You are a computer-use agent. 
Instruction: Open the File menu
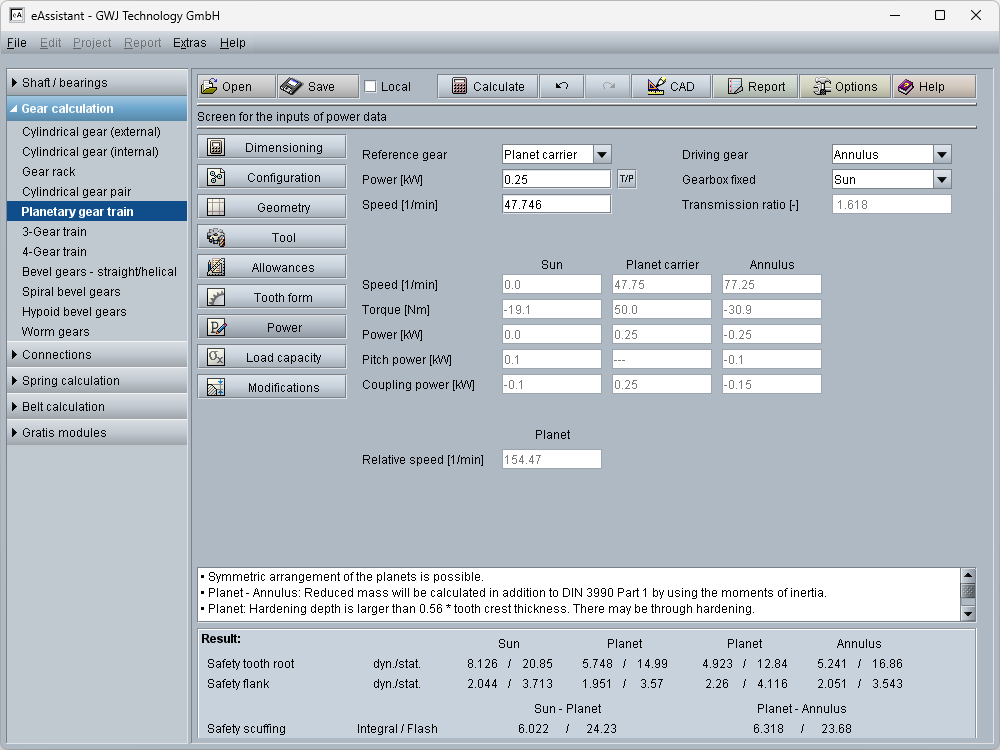click(x=16, y=43)
